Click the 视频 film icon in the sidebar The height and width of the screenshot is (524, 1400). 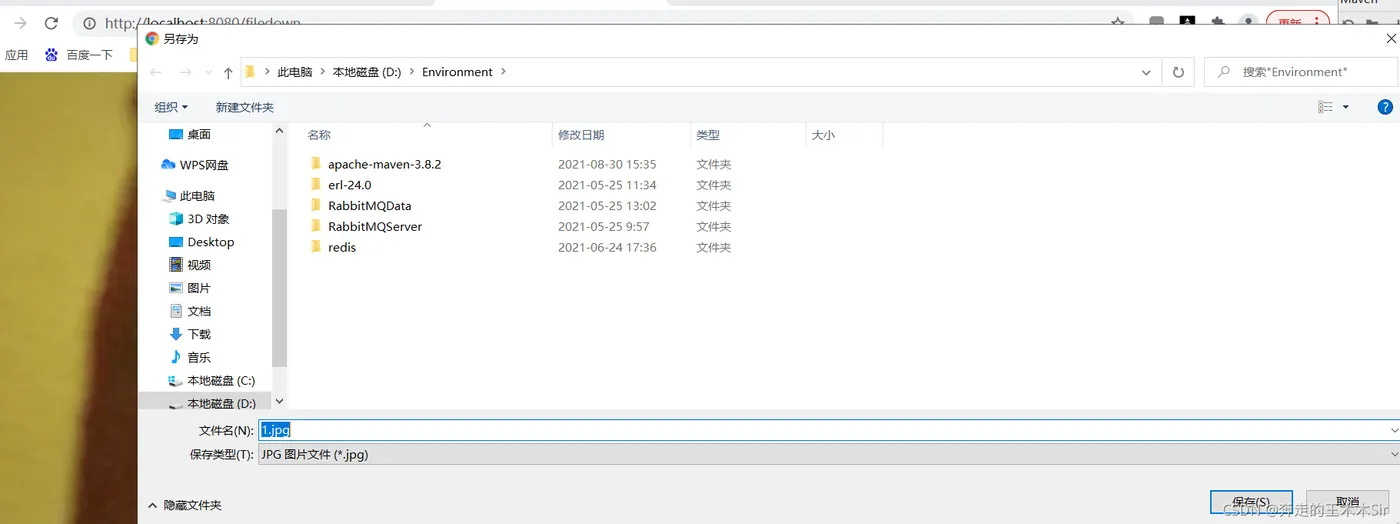176,264
